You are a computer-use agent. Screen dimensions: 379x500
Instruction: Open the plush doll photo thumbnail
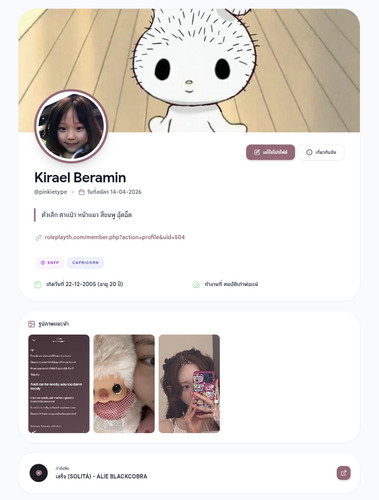click(124, 384)
